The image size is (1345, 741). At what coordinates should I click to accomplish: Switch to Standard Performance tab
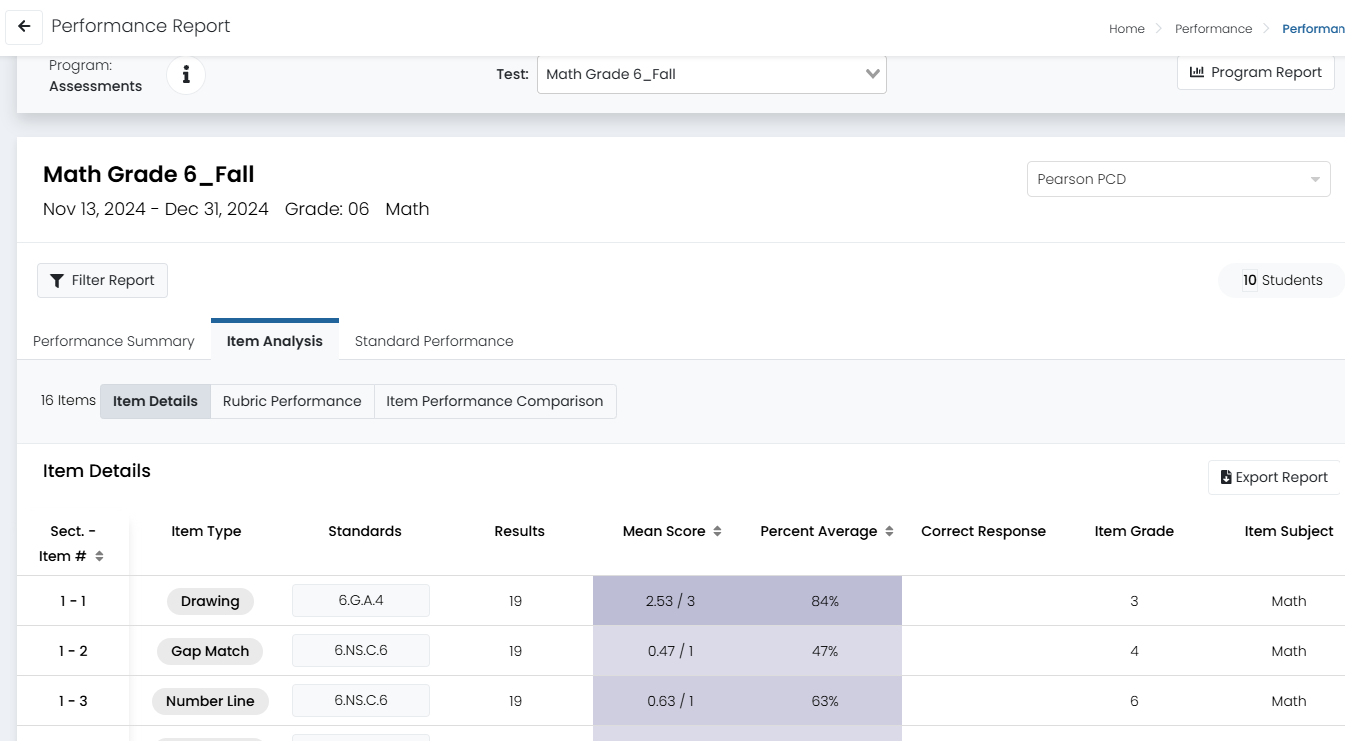point(434,341)
